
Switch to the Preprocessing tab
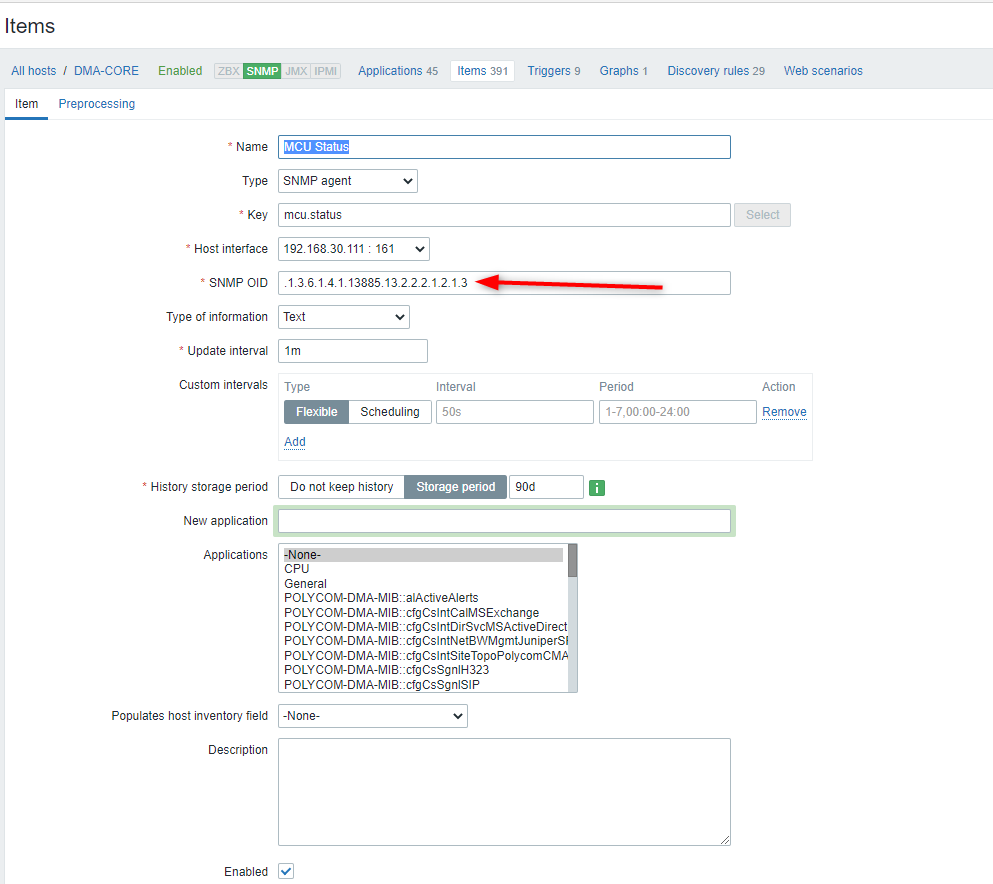(x=97, y=104)
